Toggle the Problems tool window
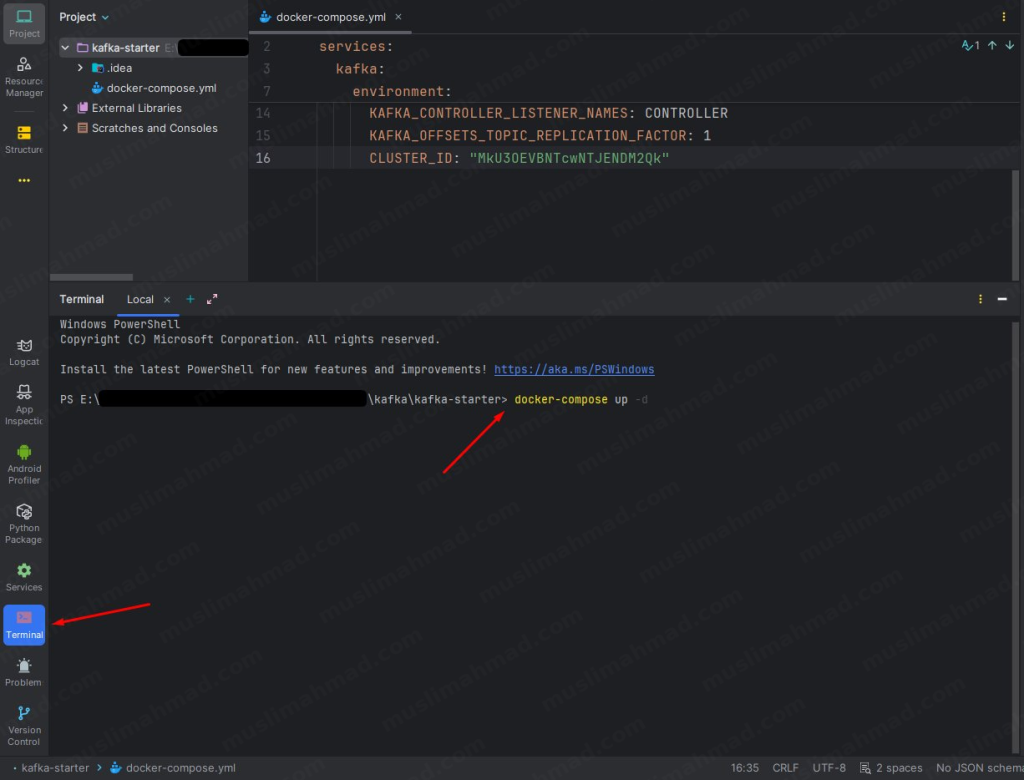The width and height of the screenshot is (1024, 780). tap(23, 672)
